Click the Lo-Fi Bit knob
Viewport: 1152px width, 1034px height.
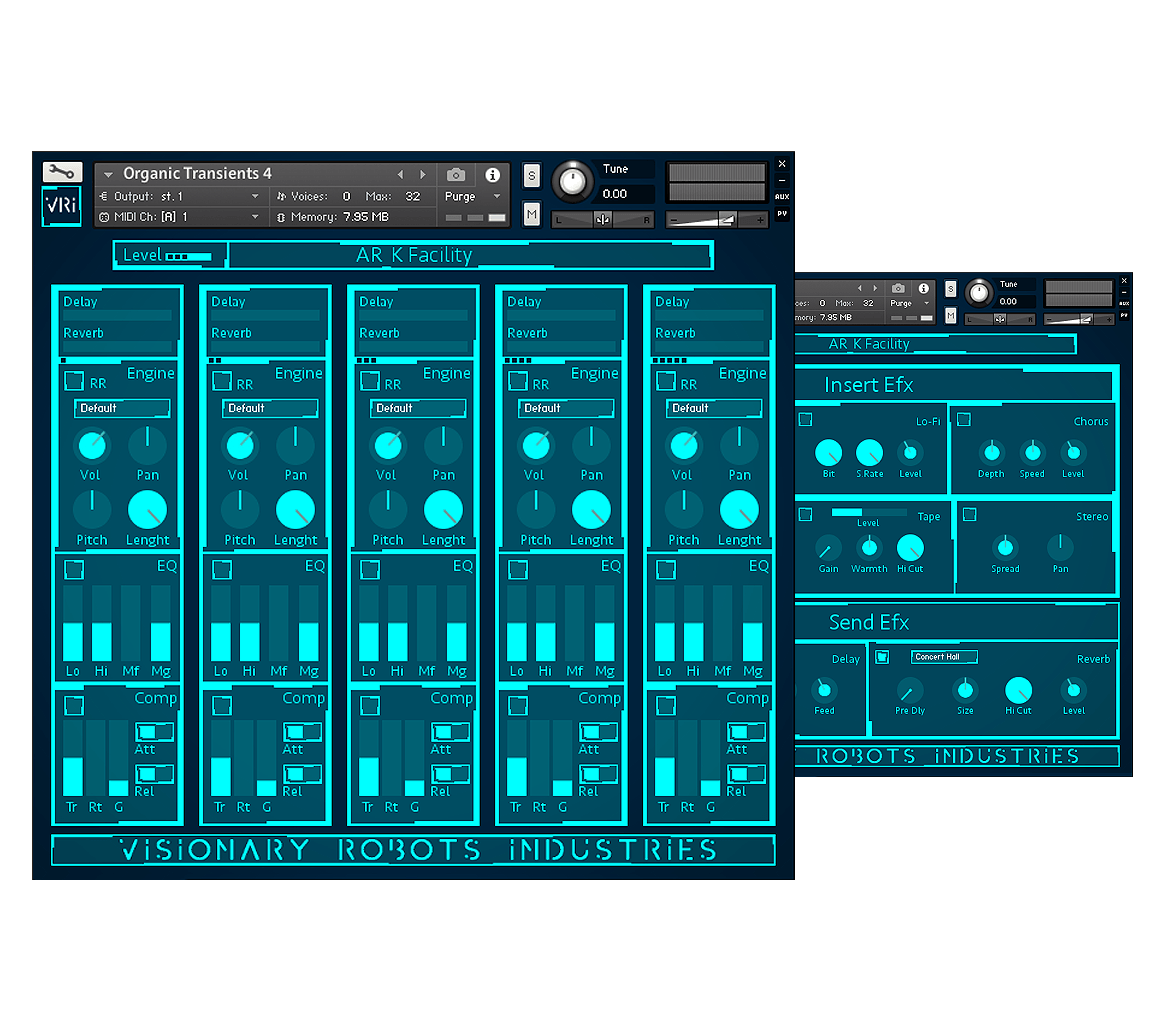[x=829, y=453]
